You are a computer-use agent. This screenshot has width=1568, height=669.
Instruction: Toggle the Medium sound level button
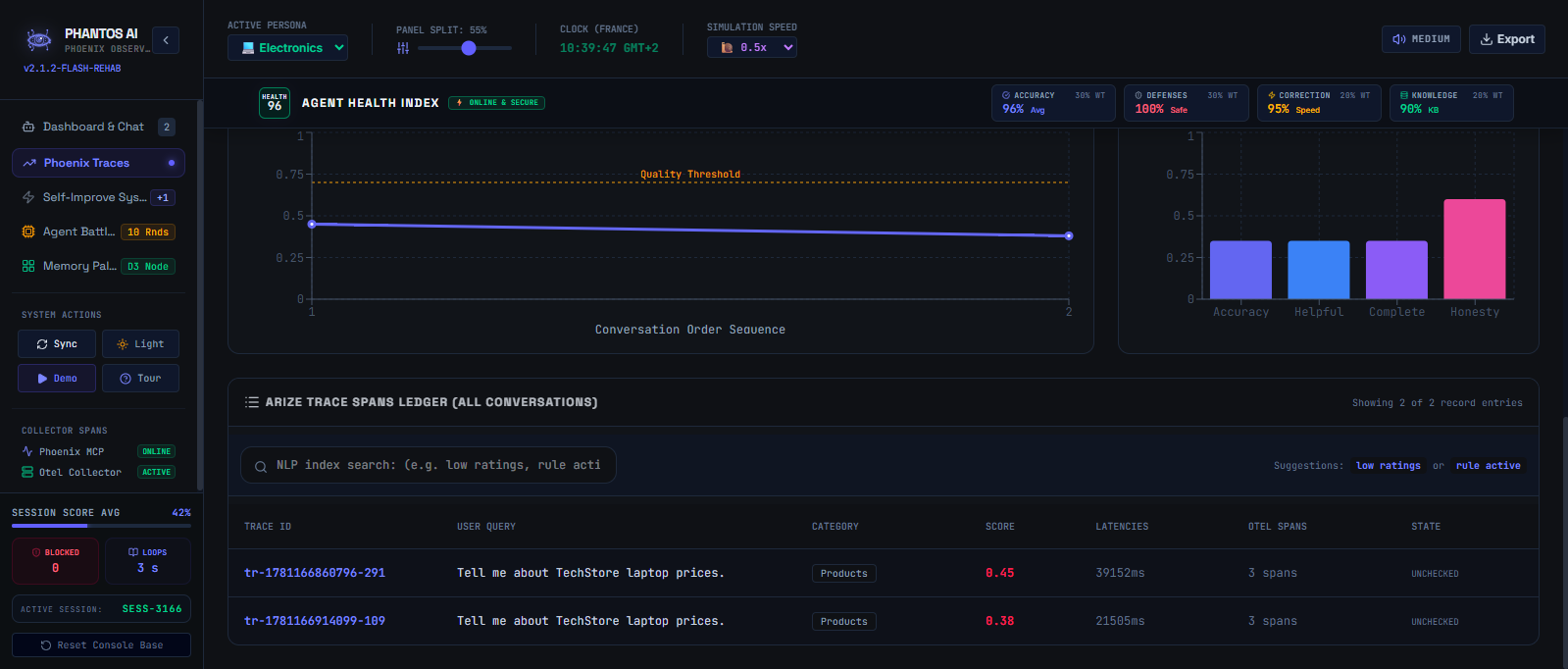coord(1421,39)
